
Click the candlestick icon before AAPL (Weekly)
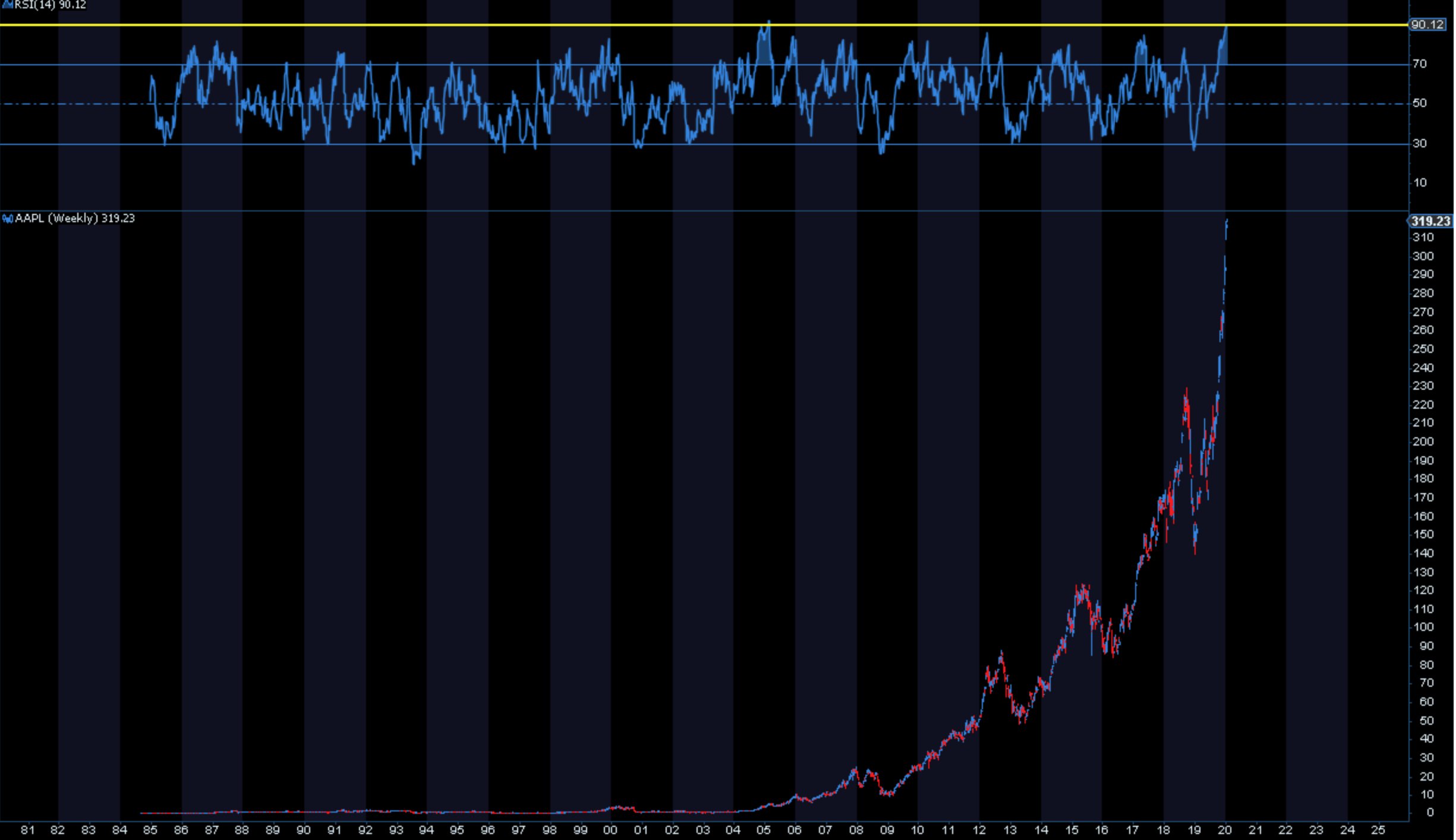pyautogui.click(x=7, y=218)
